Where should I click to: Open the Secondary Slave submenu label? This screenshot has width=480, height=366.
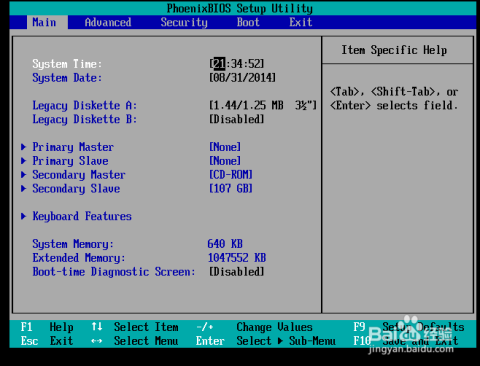coord(76,189)
